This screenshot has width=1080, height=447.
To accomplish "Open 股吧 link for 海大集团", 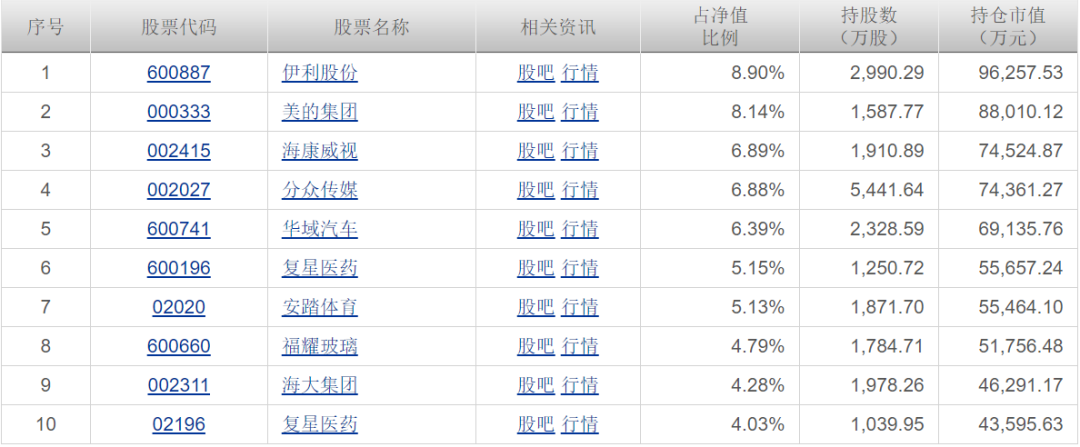I will (536, 384).
